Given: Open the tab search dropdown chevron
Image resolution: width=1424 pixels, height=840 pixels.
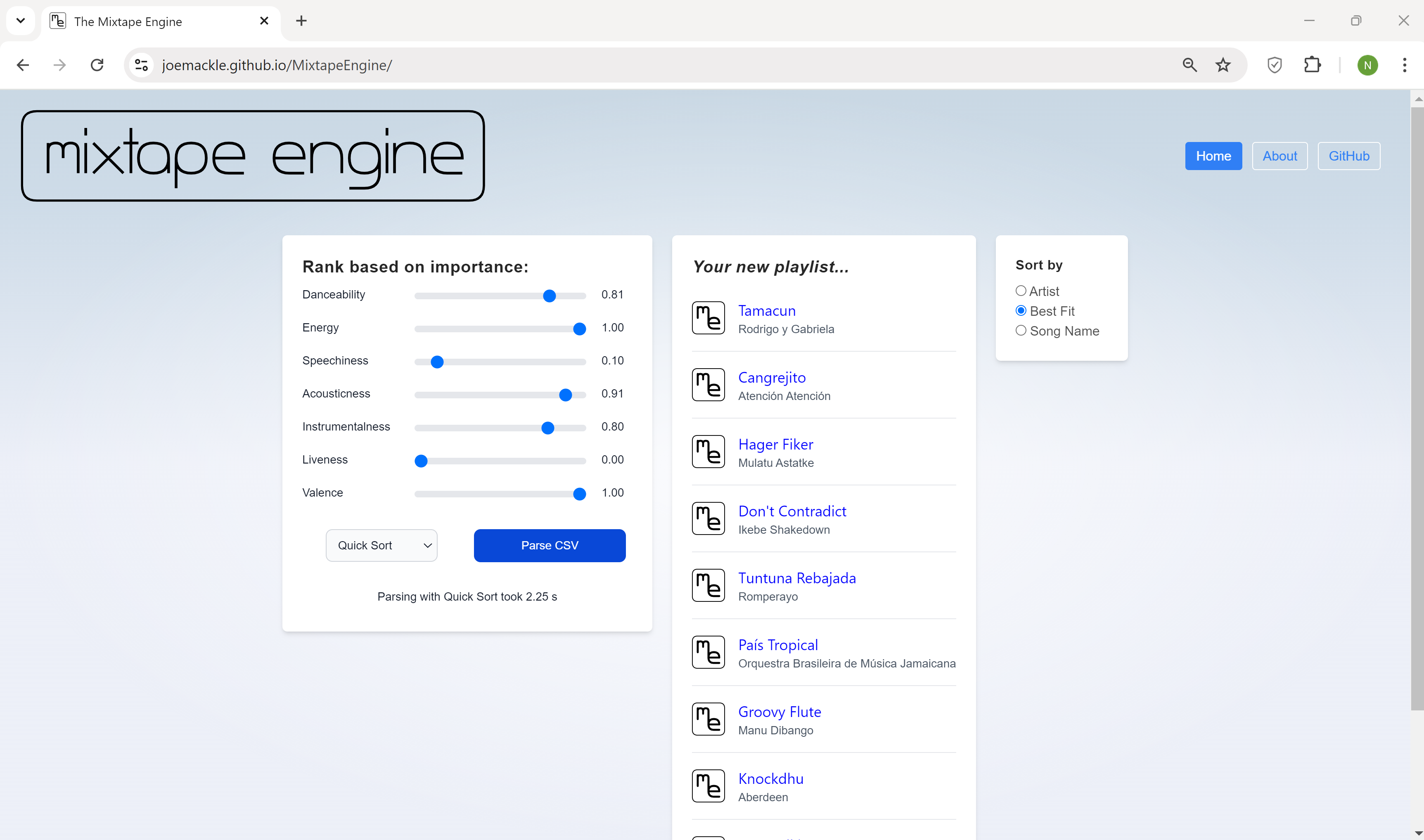Looking at the screenshot, I should point(21,21).
